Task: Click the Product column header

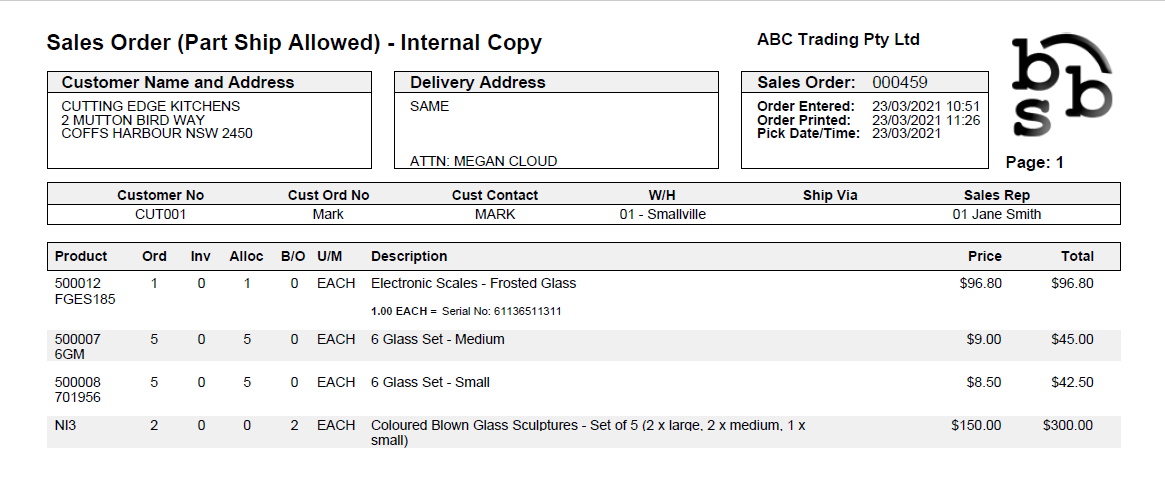Action: (x=81, y=256)
